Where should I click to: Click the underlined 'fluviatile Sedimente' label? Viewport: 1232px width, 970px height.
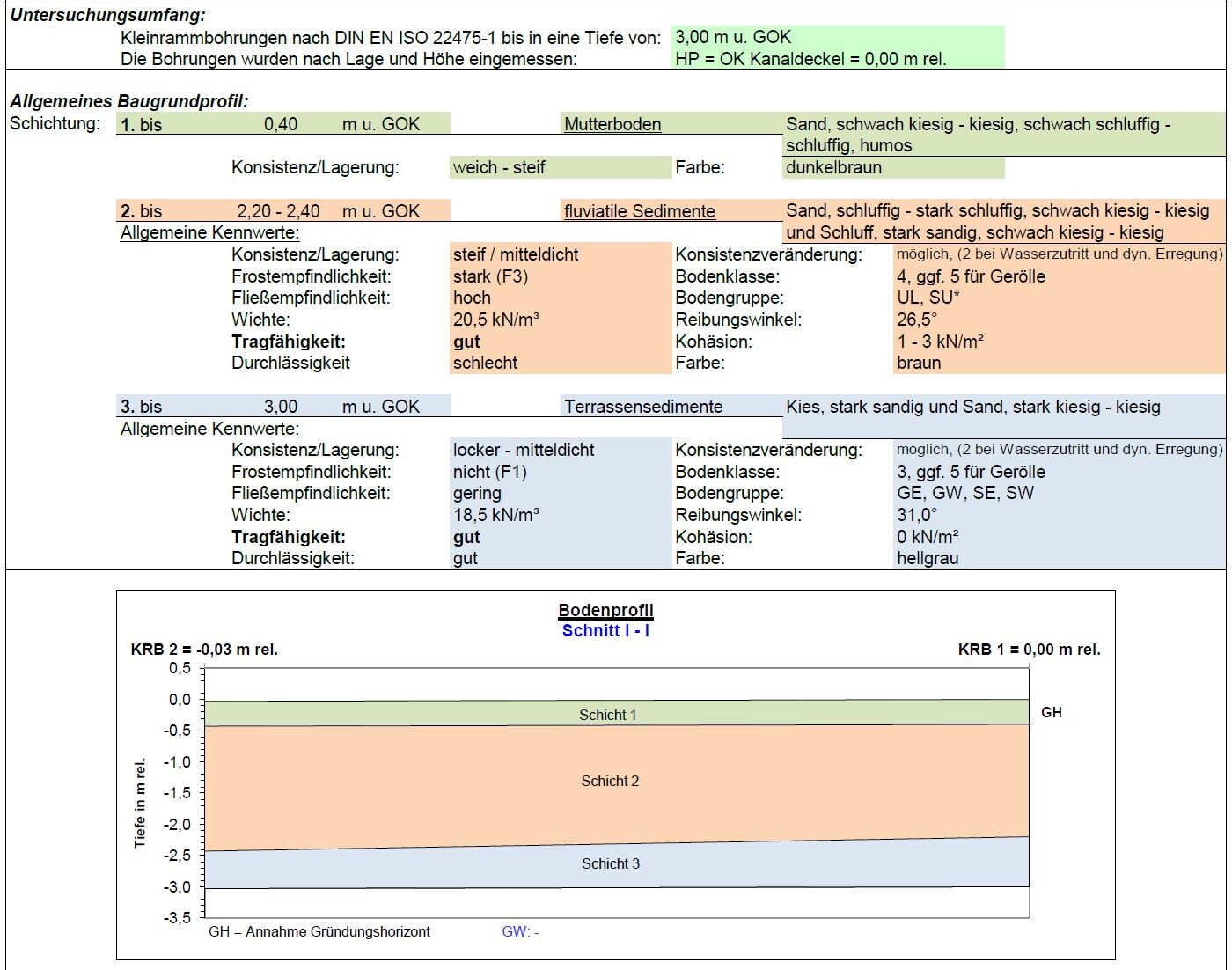(640, 211)
